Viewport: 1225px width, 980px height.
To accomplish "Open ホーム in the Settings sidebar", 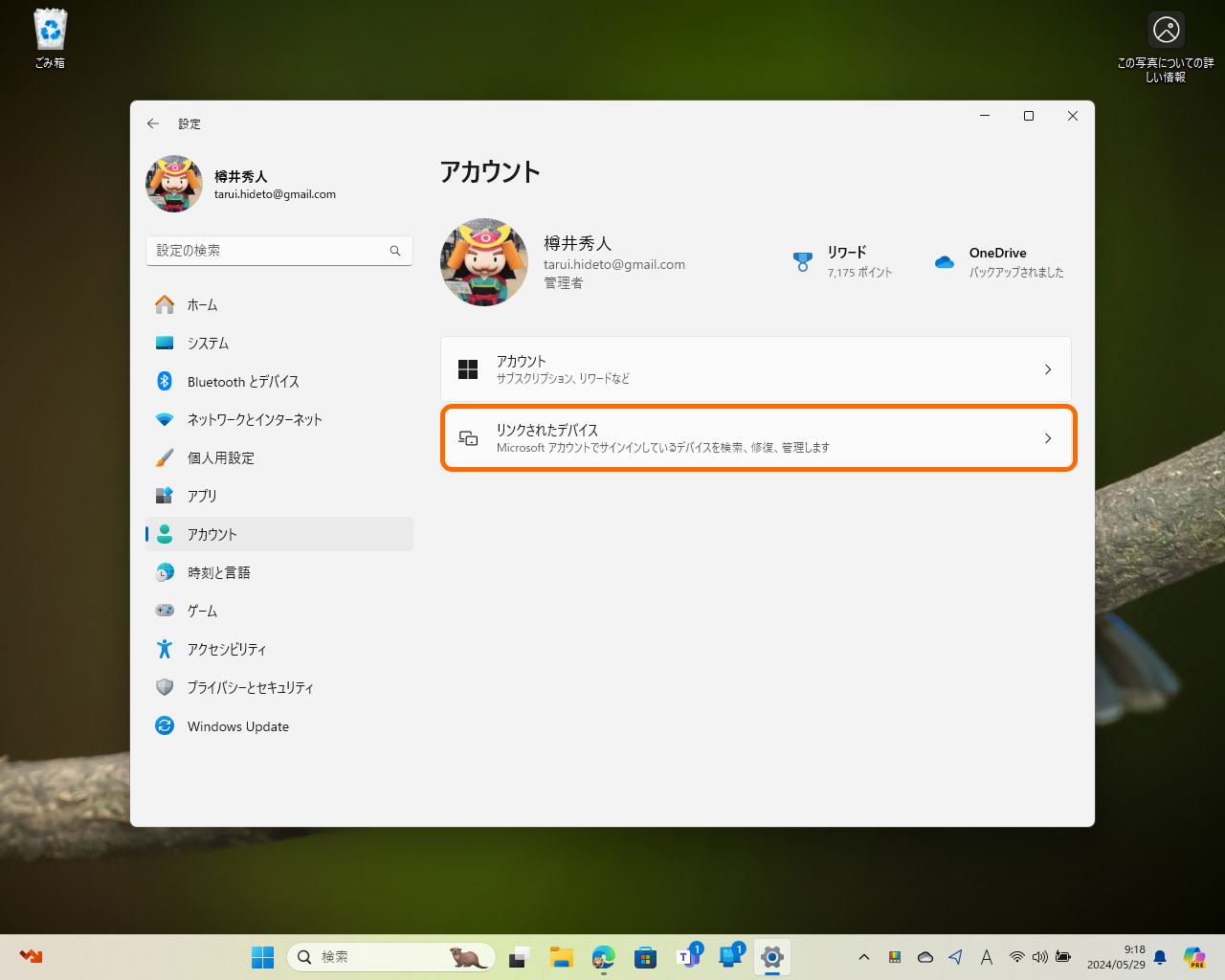I will point(279,304).
